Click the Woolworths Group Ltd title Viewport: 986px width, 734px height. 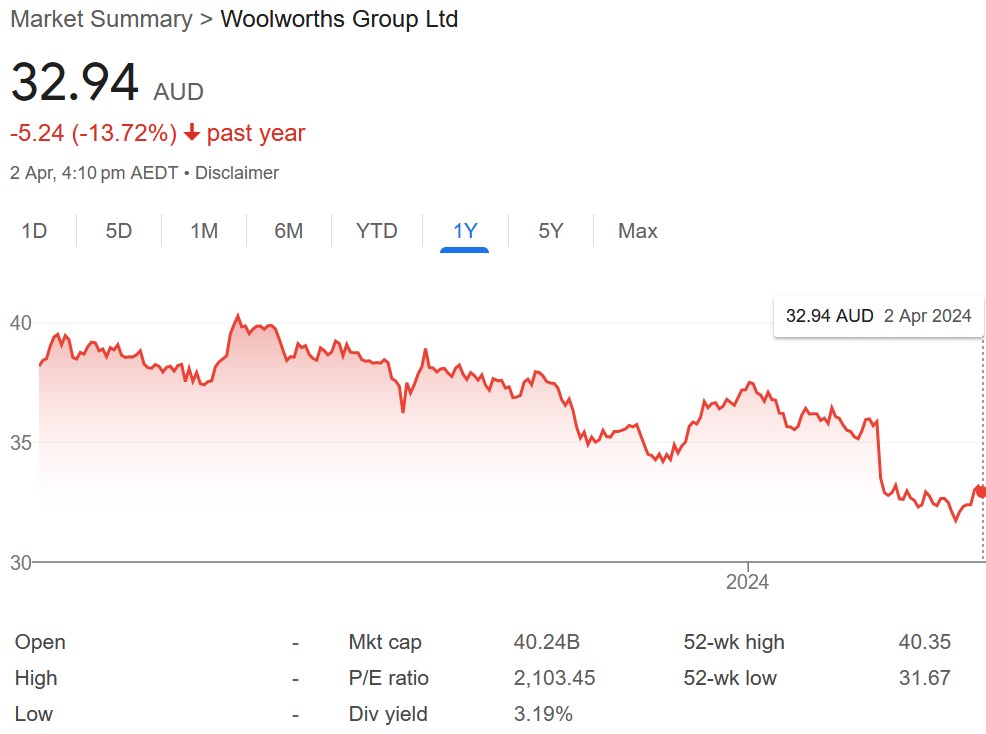(339, 19)
